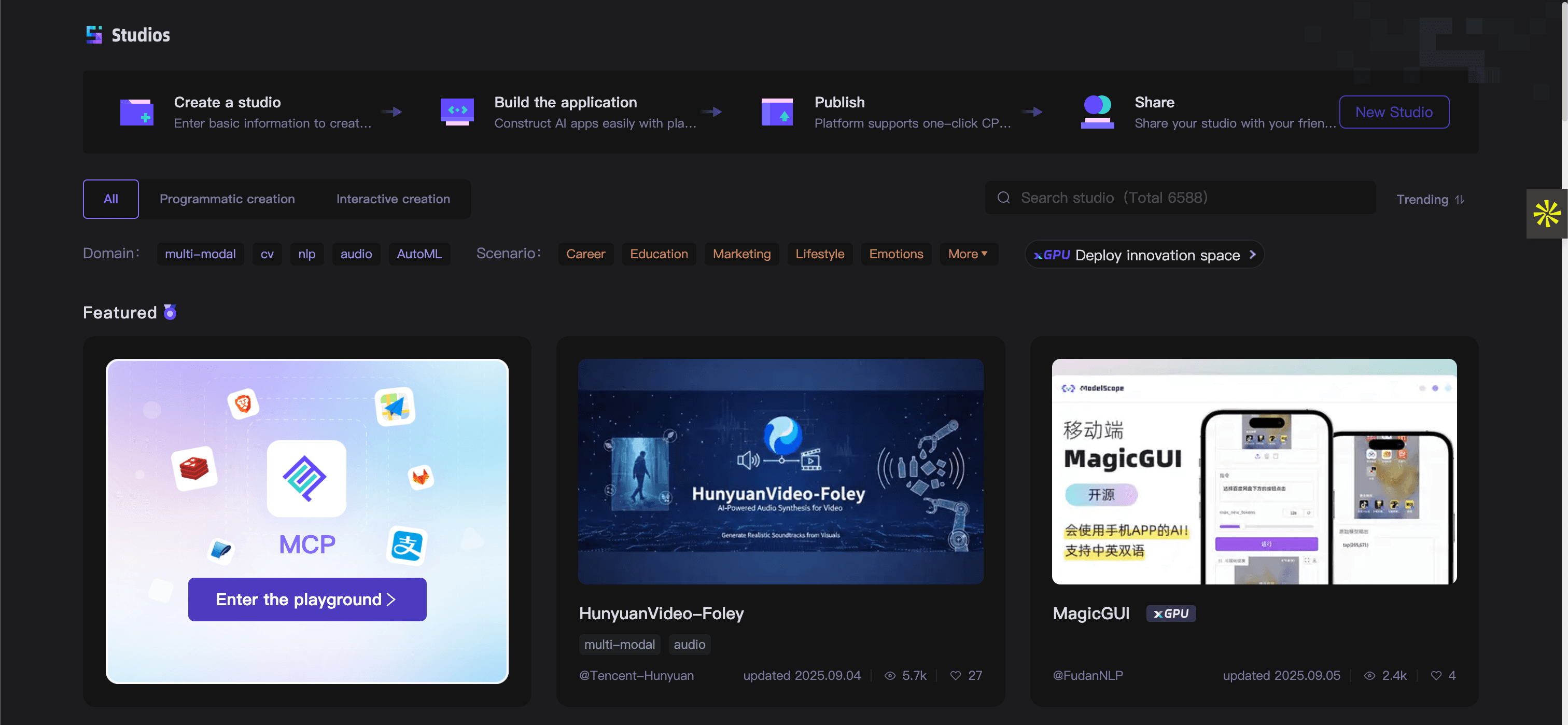Click the Share step icon
Viewport: 1568px width, 725px height.
[1098, 112]
